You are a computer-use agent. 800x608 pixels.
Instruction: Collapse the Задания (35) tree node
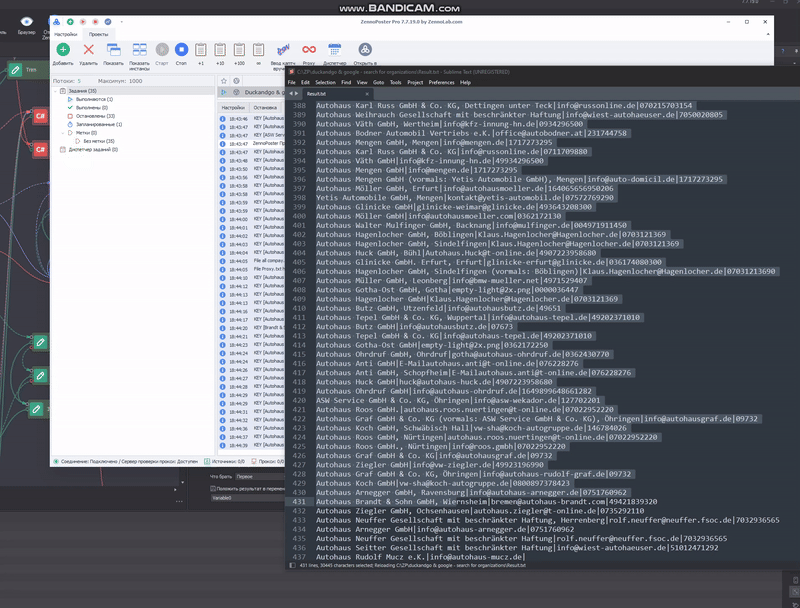click(55, 91)
